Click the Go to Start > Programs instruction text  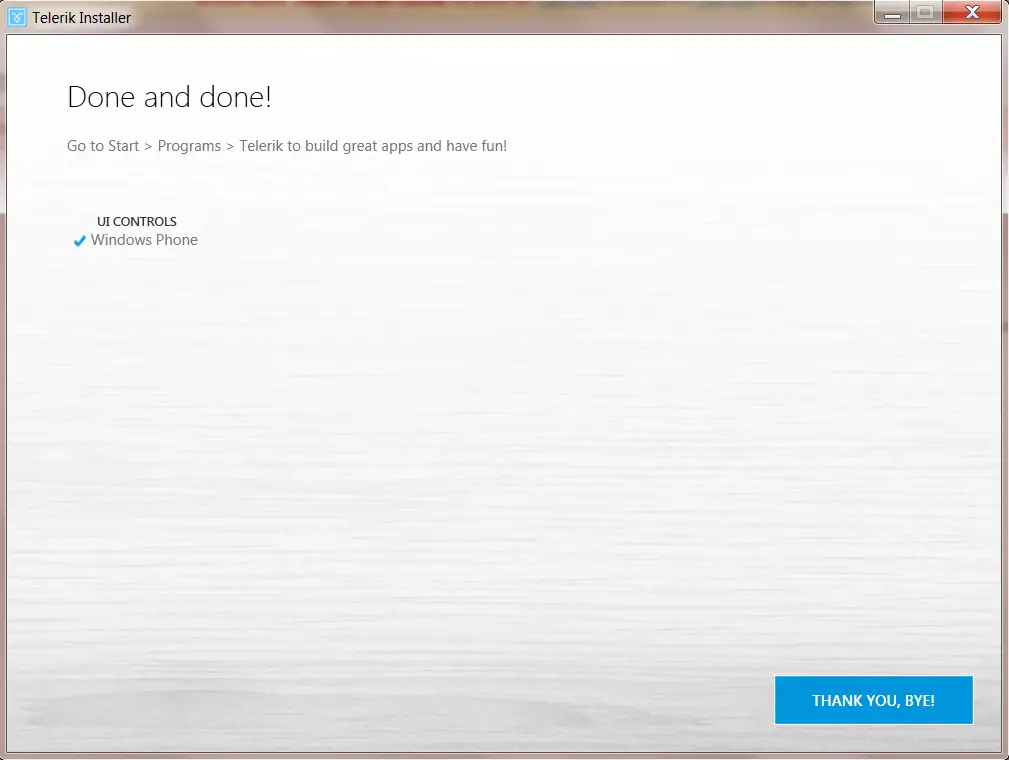tap(287, 146)
